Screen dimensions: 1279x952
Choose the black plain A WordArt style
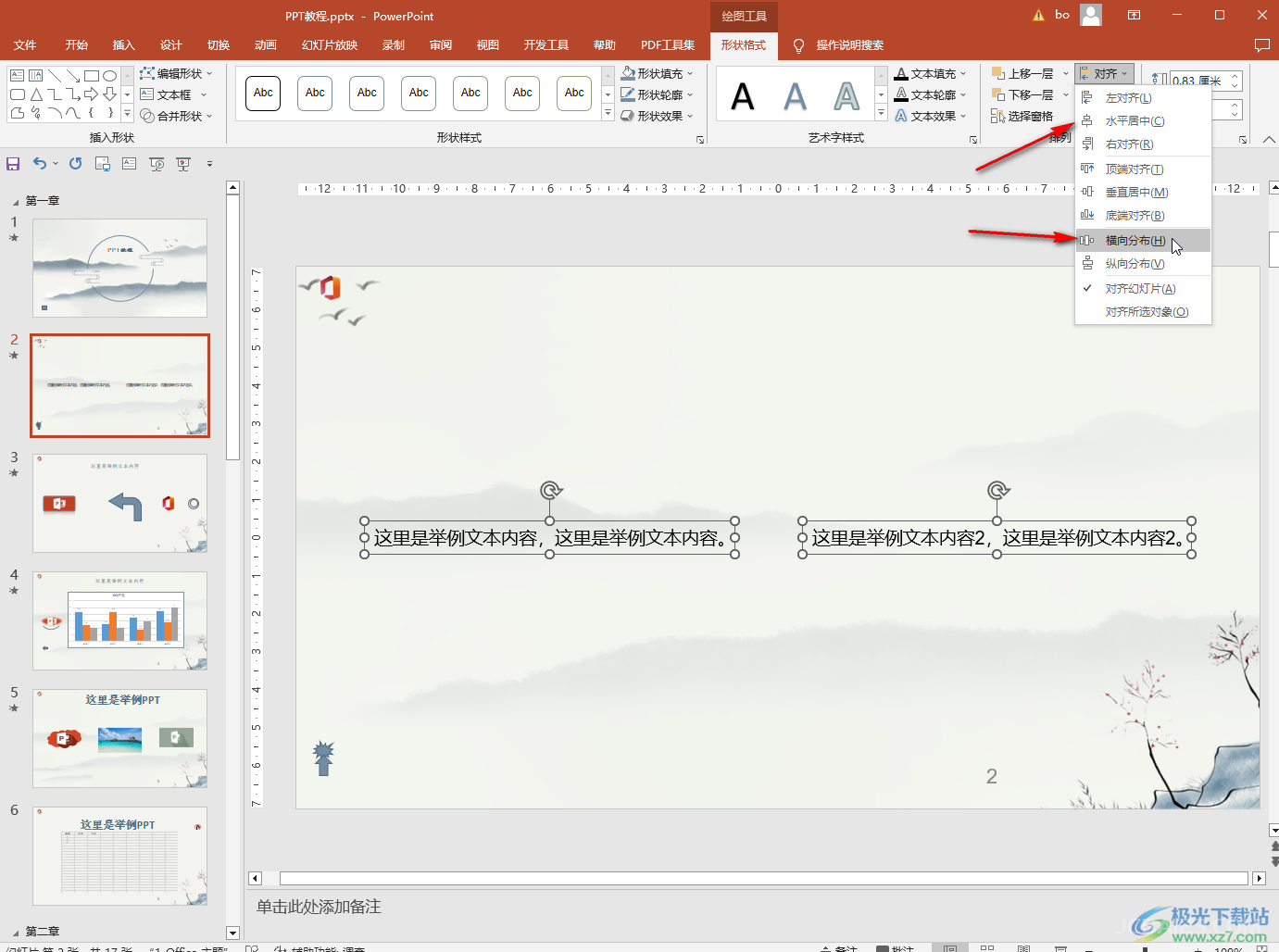(x=743, y=96)
